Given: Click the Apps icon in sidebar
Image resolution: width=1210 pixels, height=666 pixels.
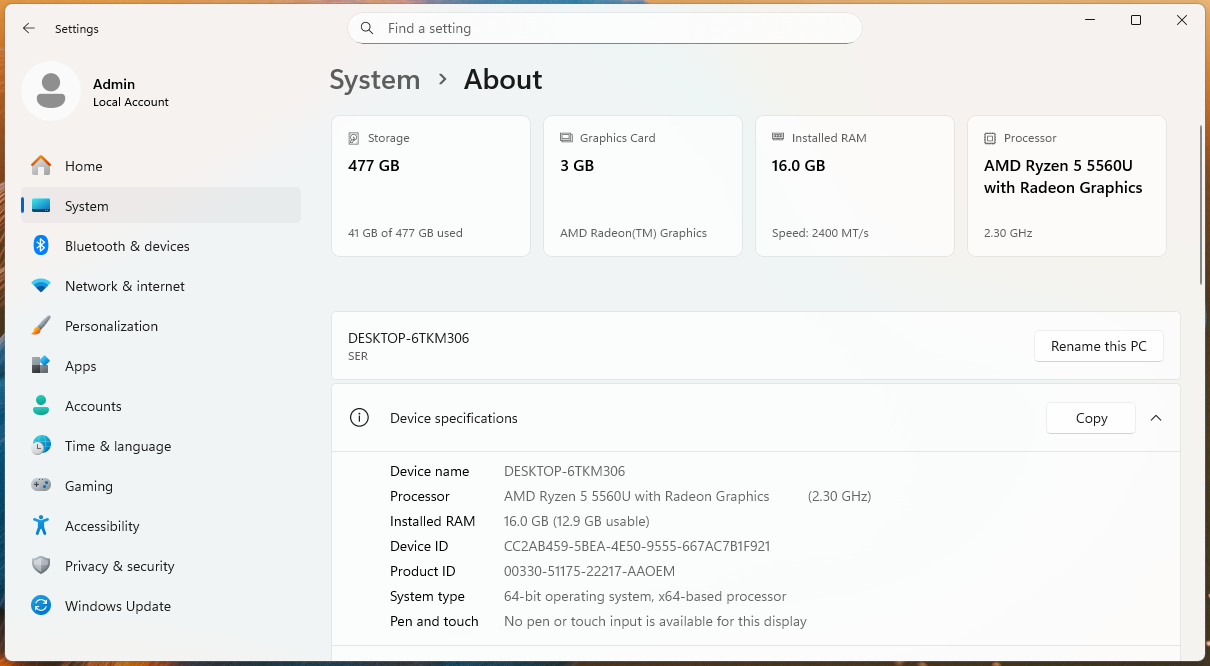Looking at the screenshot, I should [41, 366].
